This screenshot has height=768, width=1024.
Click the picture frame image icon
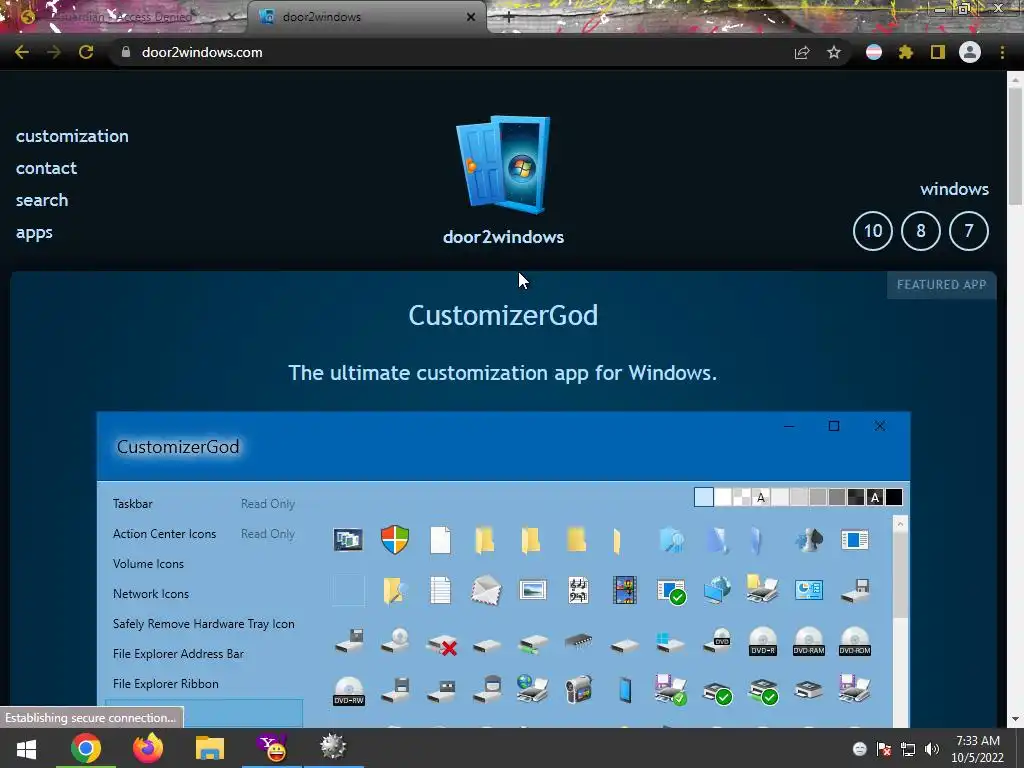[x=532, y=590]
